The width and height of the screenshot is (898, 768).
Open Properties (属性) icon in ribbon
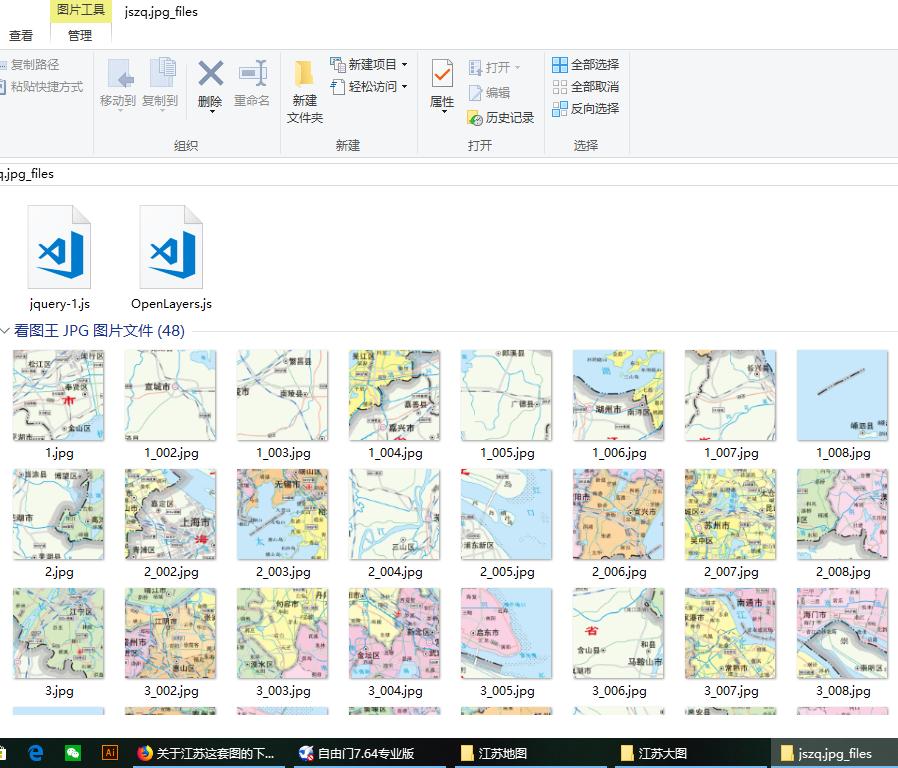point(442,75)
